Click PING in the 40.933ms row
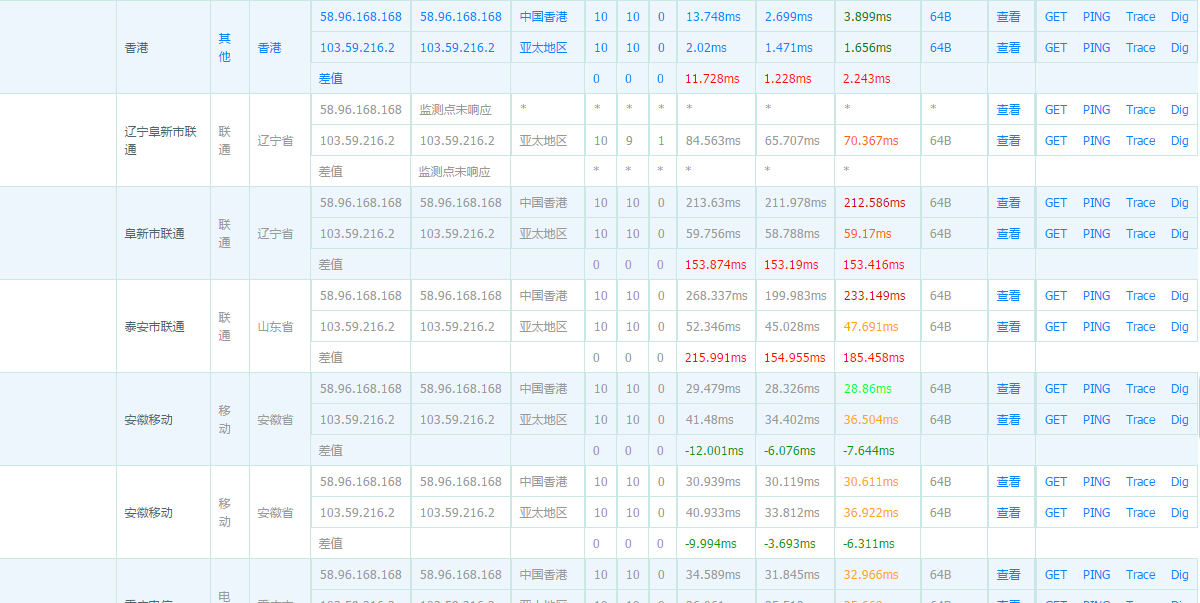The height and width of the screenshot is (603, 1200). (x=1096, y=513)
